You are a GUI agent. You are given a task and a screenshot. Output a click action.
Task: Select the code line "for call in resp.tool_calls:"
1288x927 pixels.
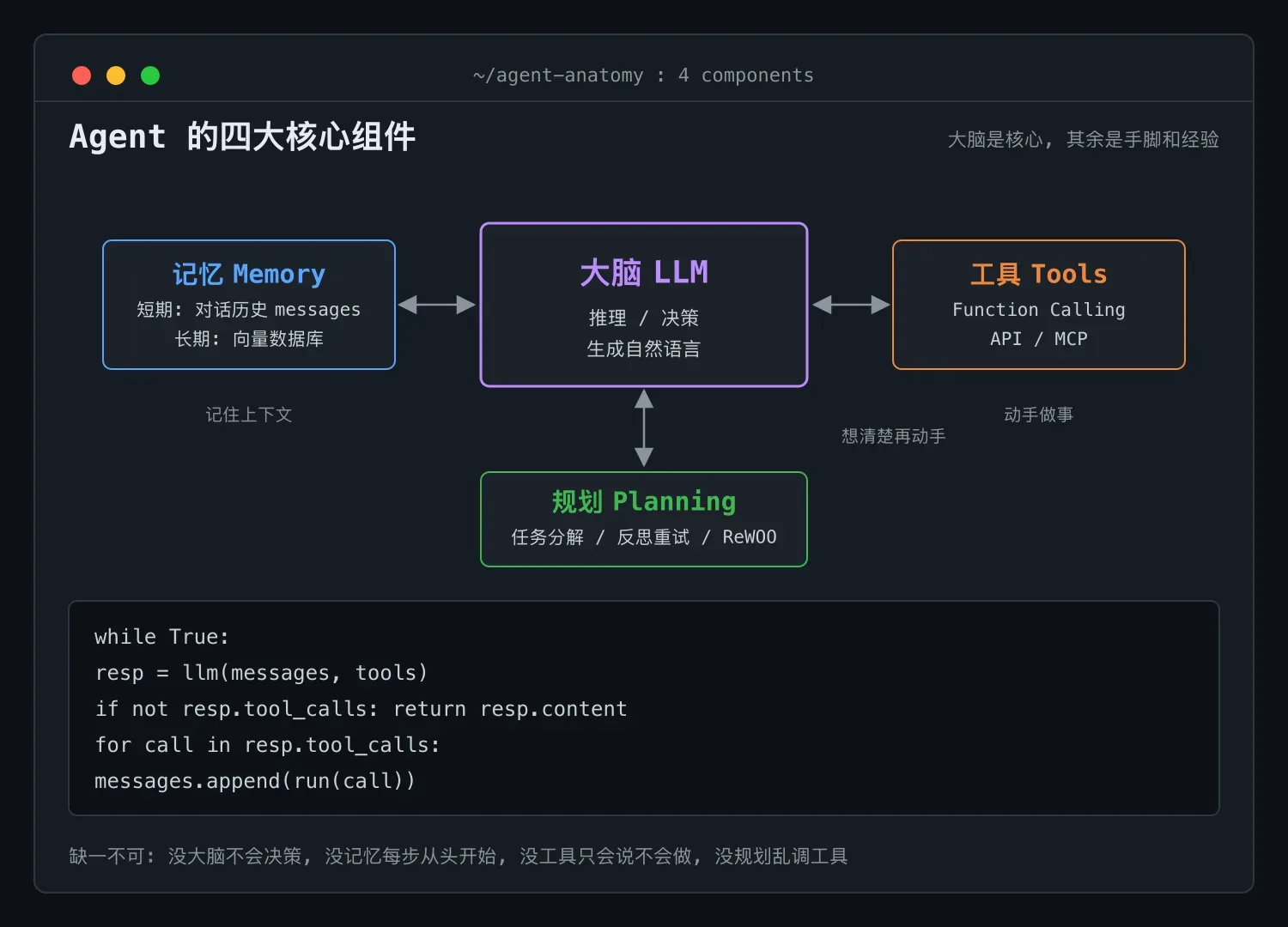point(267,745)
